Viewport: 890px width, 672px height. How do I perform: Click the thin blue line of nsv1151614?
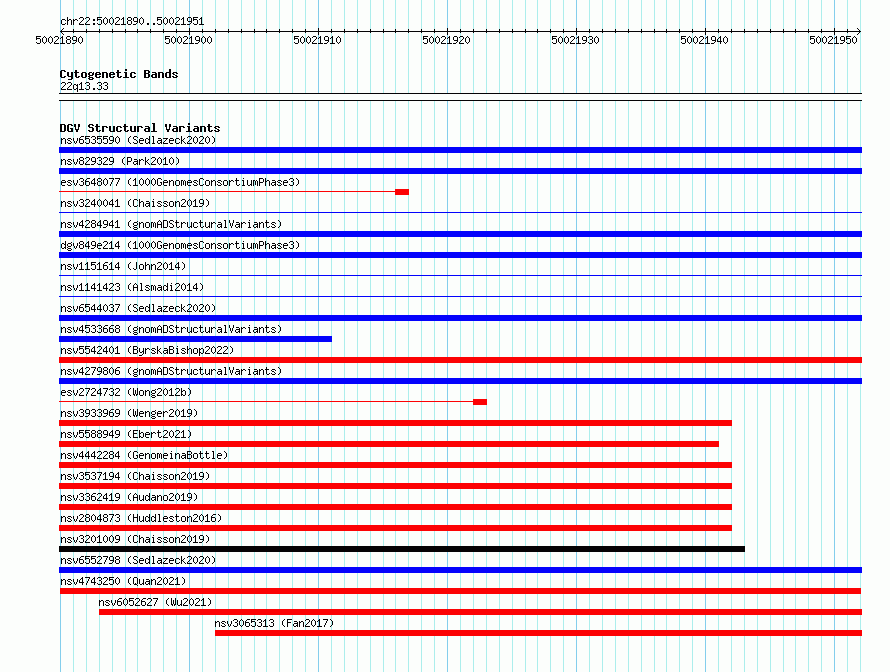(x=460, y=276)
